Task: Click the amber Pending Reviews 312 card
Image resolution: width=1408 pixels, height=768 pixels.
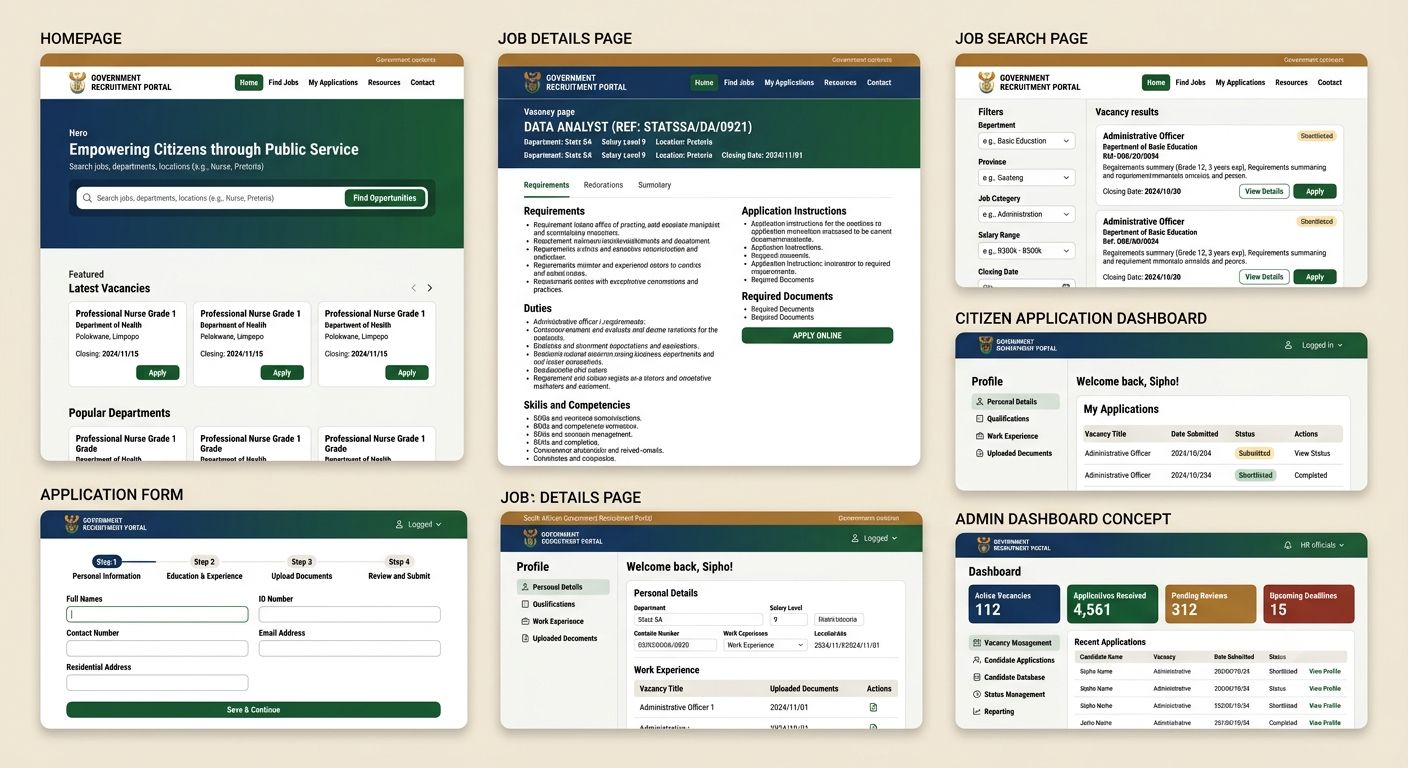Action: click(x=1210, y=604)
